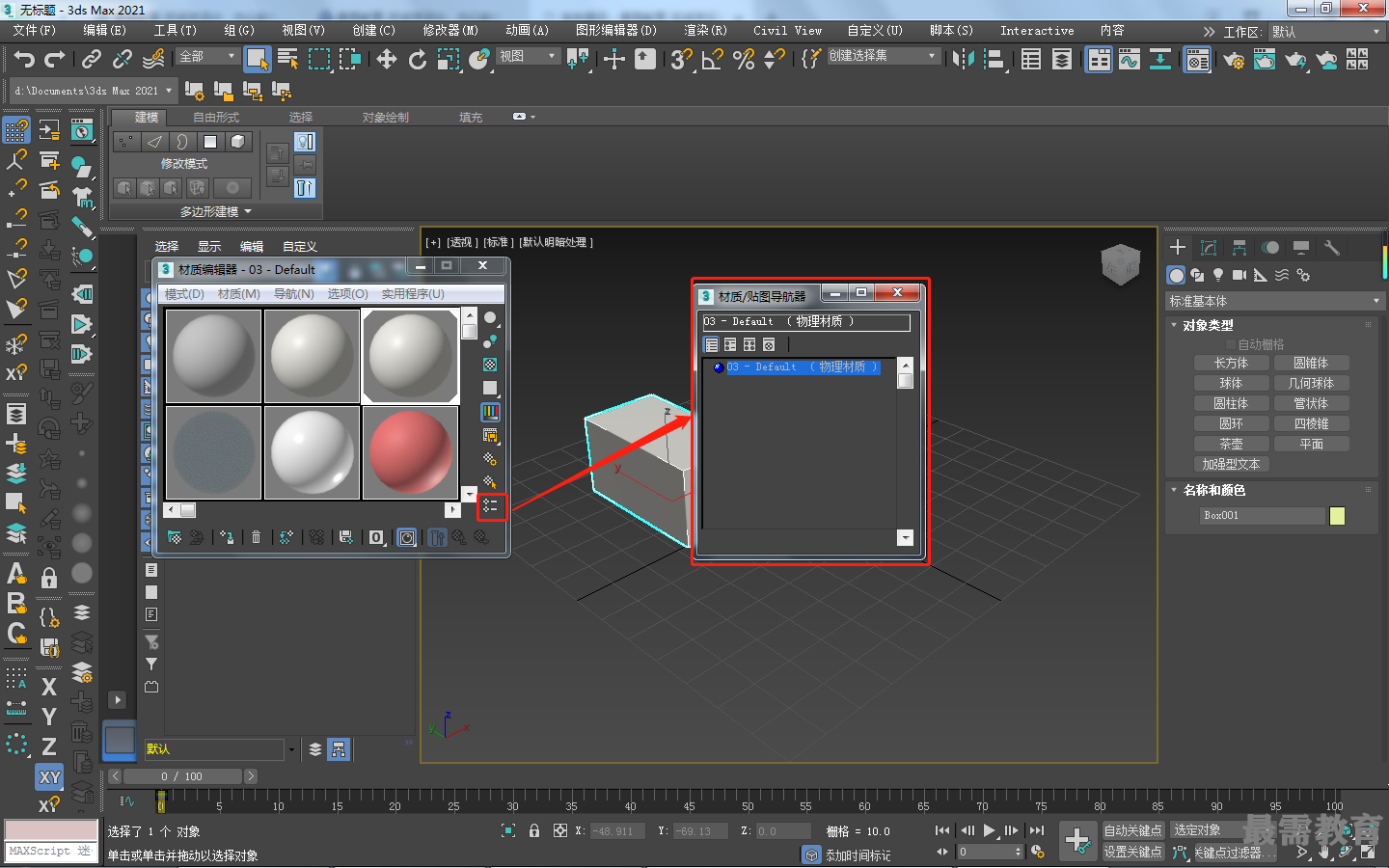Click the Mirror tool icon

(963, 60)
